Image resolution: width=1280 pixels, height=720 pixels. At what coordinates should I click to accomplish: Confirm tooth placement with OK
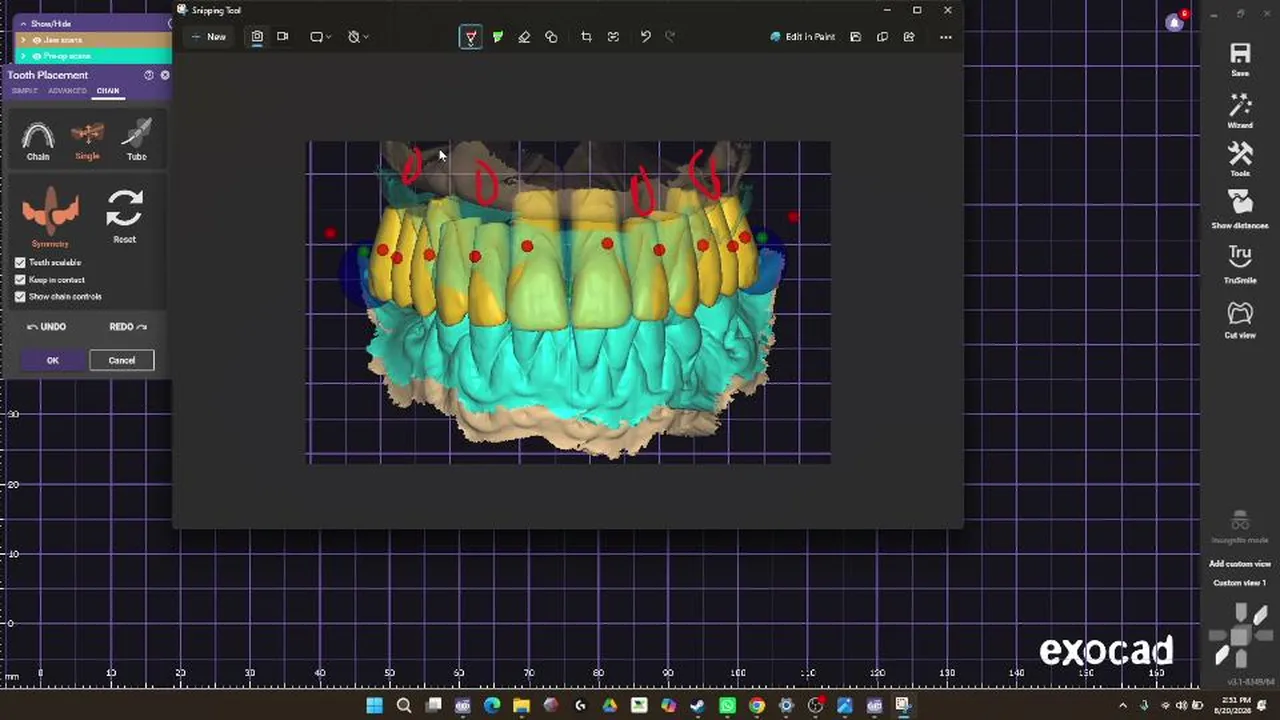(53, 360)
